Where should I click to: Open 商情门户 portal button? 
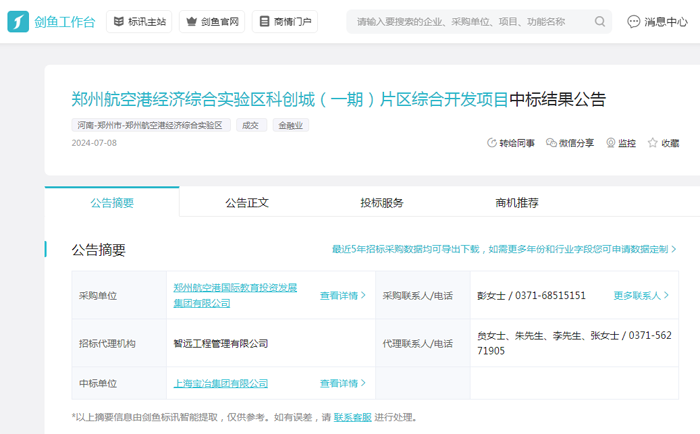(x=284, y=21)
